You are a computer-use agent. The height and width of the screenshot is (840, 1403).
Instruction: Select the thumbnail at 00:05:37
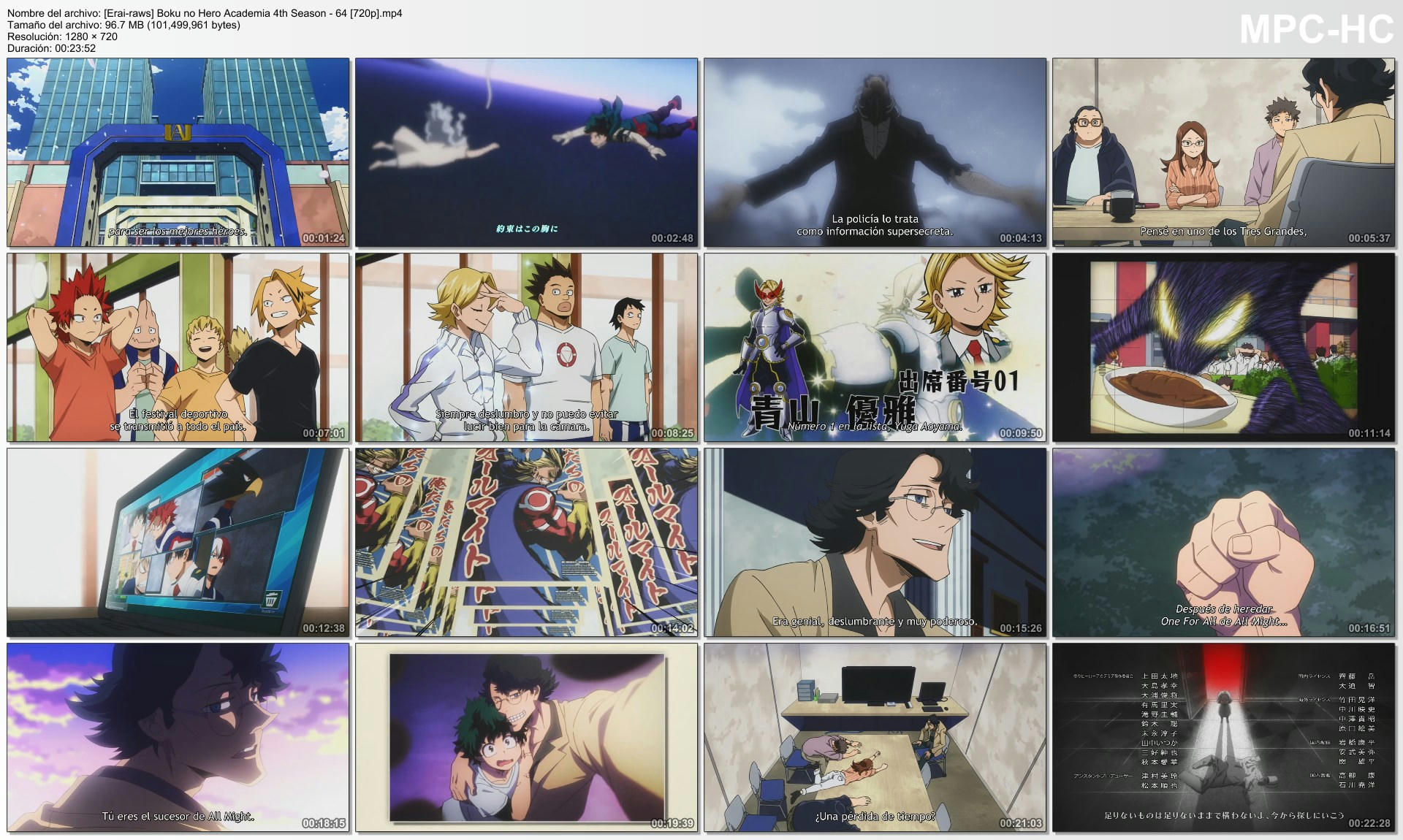pos(1224,153)
